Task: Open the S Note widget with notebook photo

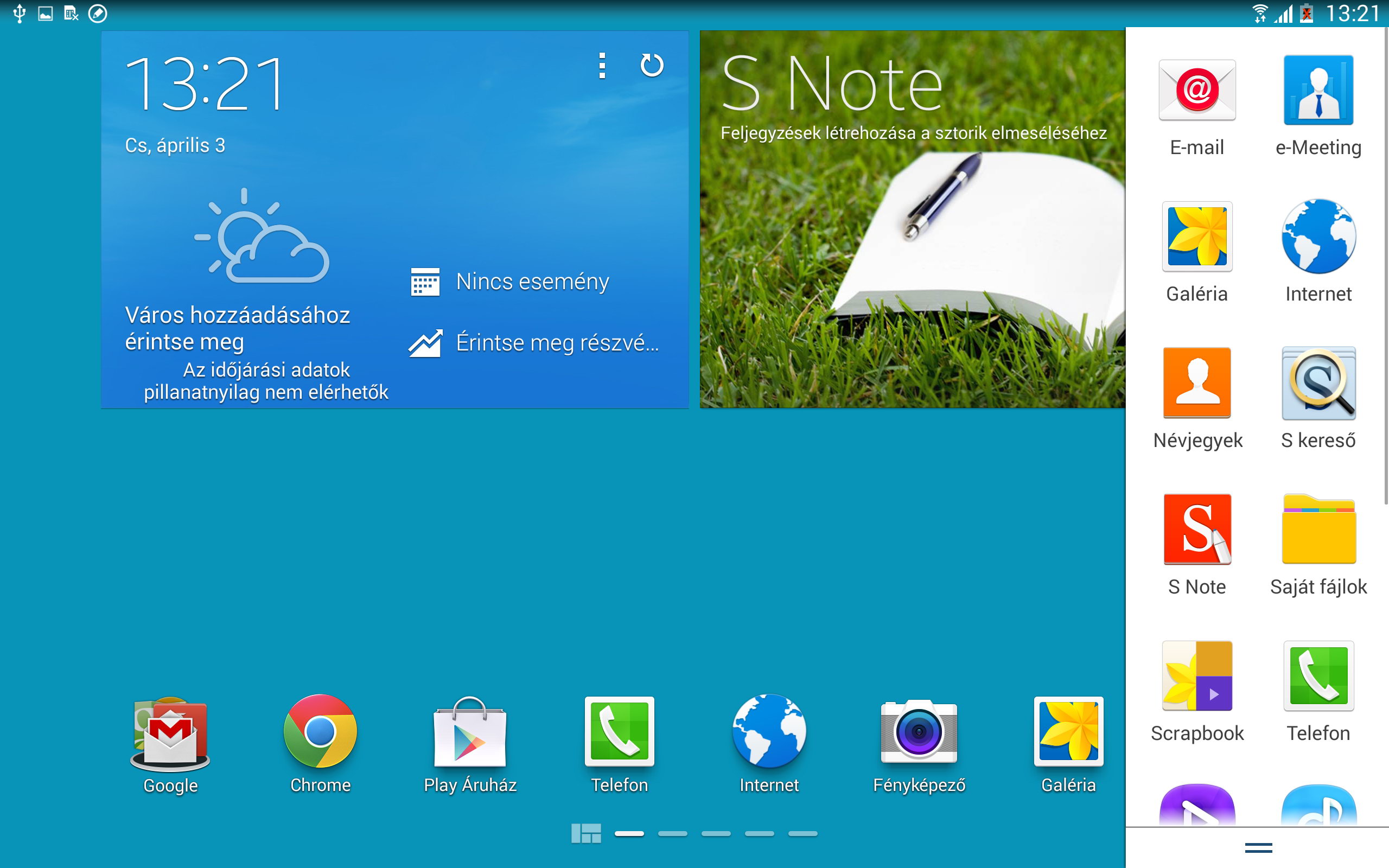Action: click(913, 219)
